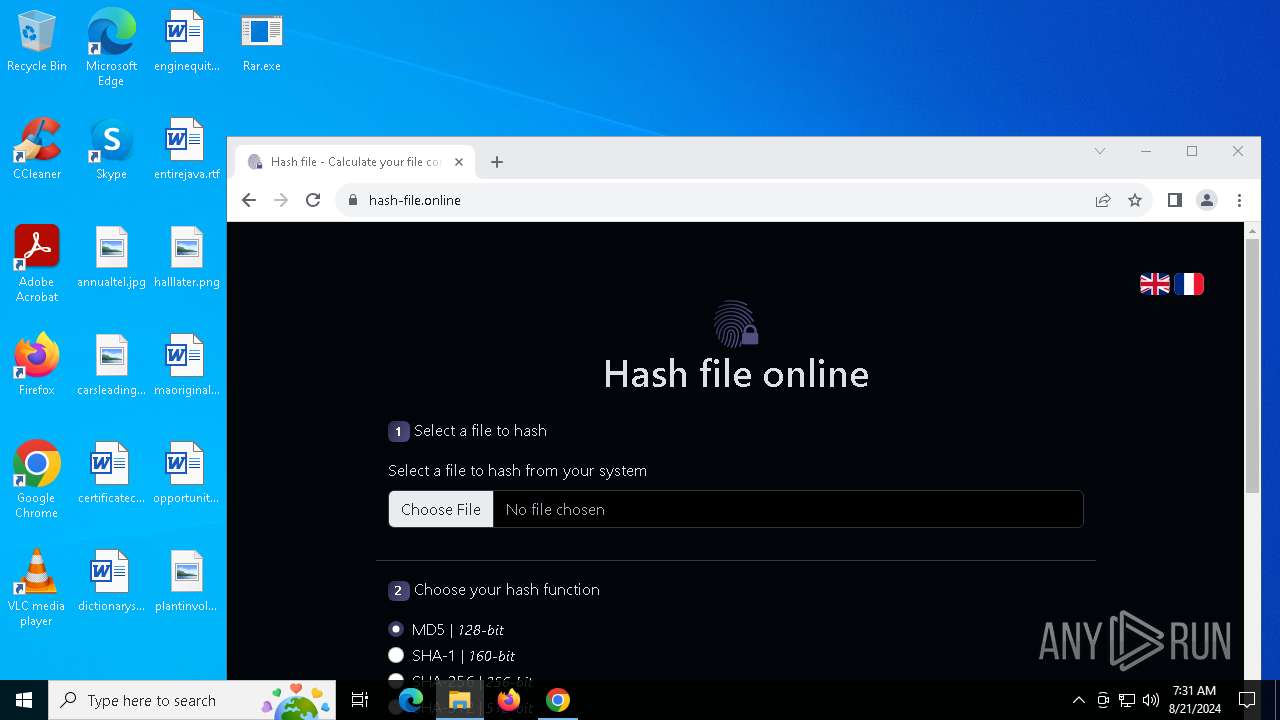The image size is (1280, 720).
Task: Show hidden system tray icons
Action: 1078,700
